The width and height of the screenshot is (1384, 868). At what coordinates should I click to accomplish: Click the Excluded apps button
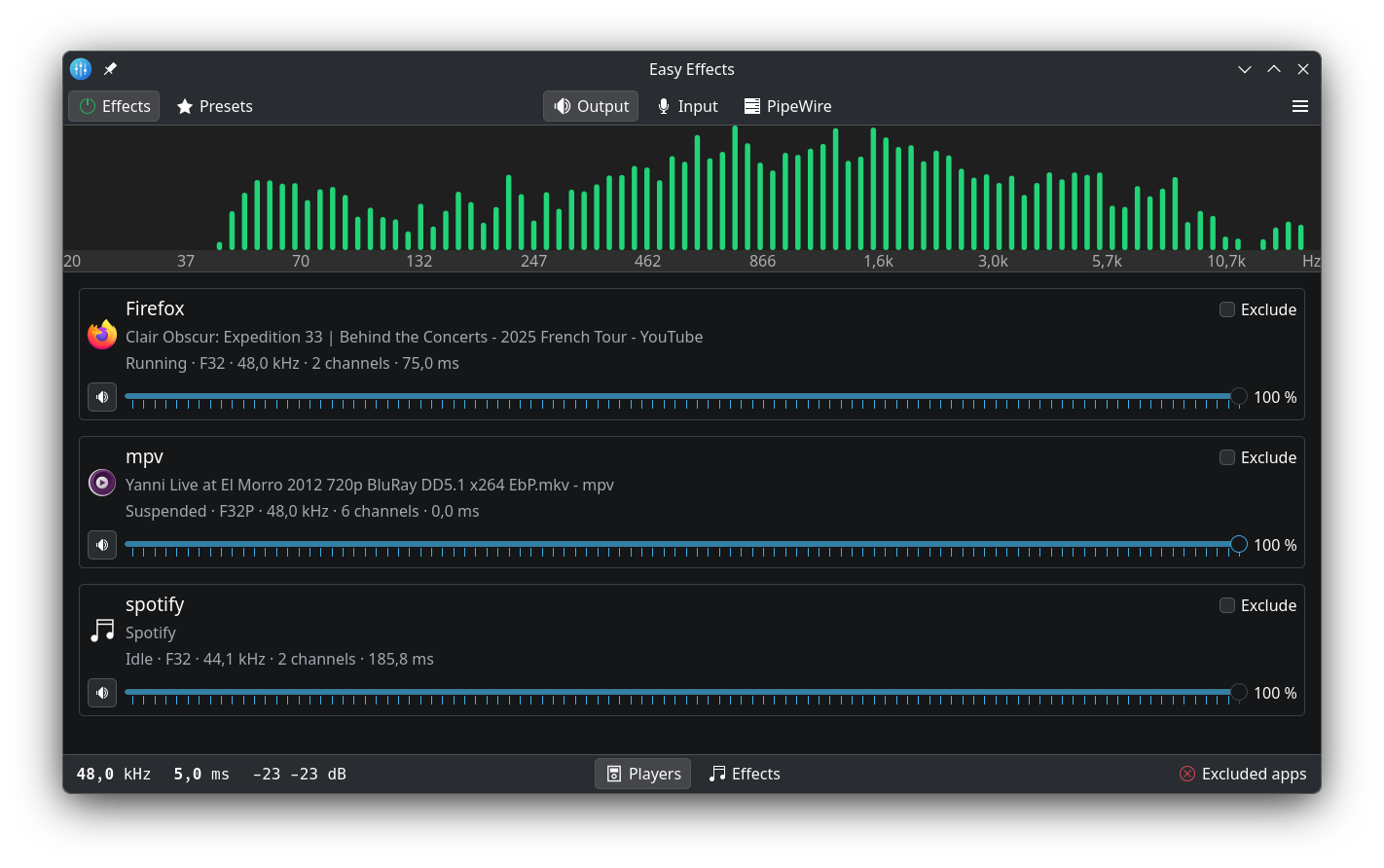click(1243, 774)
